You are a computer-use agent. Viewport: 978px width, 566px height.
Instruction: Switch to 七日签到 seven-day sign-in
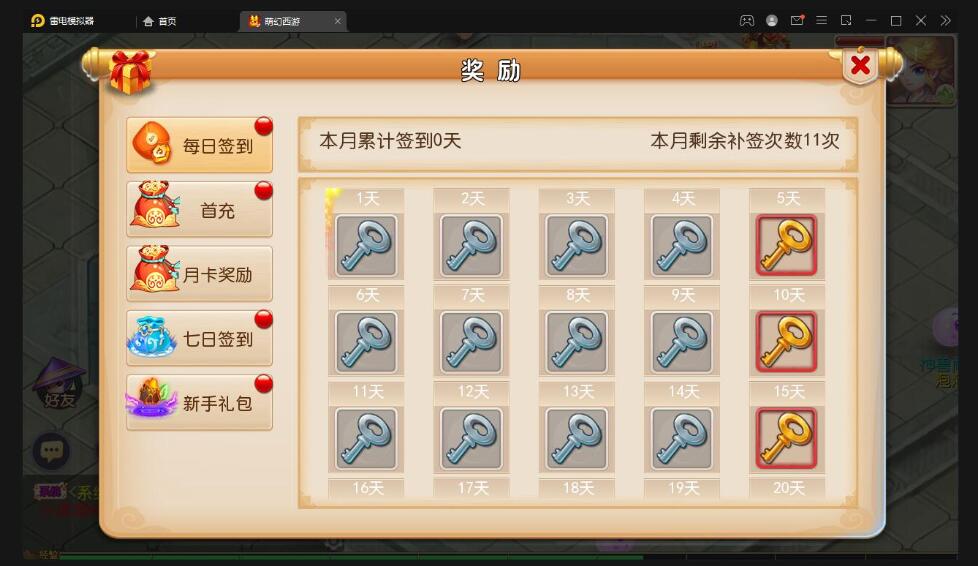(200, 338)
